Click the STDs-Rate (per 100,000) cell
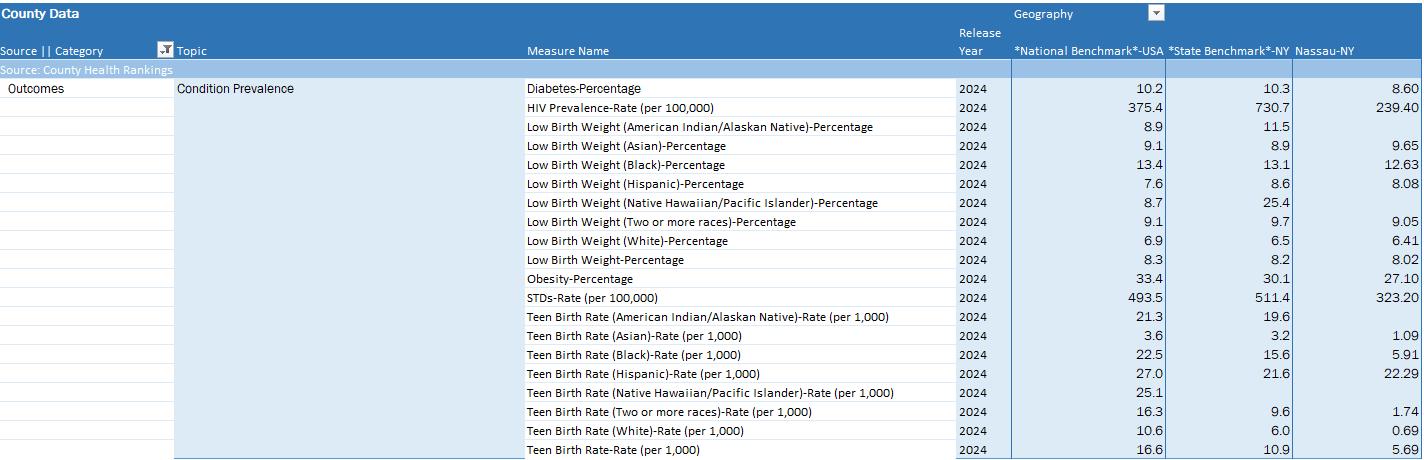Viewport: 1424px width, 460px height. [592, 298]
